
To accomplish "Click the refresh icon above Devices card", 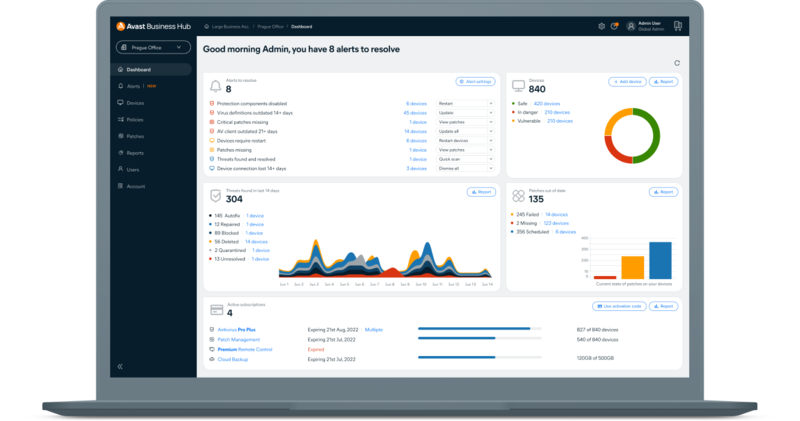I will [x=677, y=63].
